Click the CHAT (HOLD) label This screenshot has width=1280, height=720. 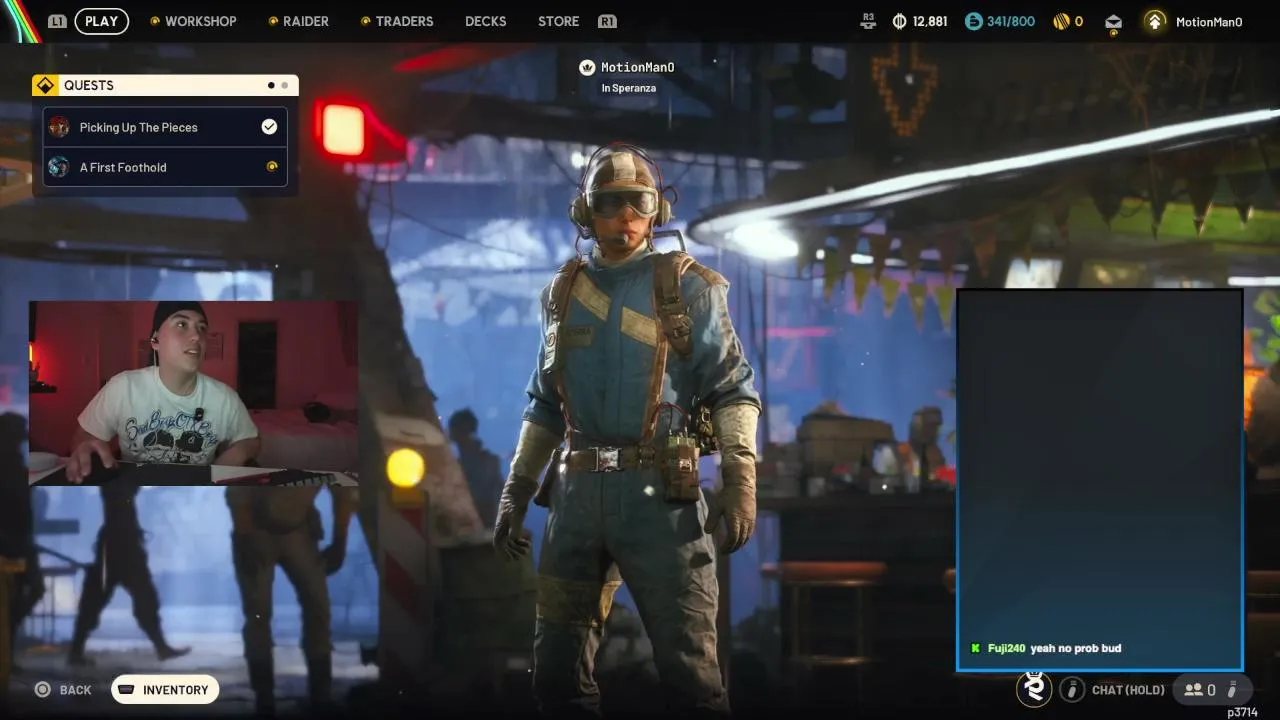point(1128,690)
